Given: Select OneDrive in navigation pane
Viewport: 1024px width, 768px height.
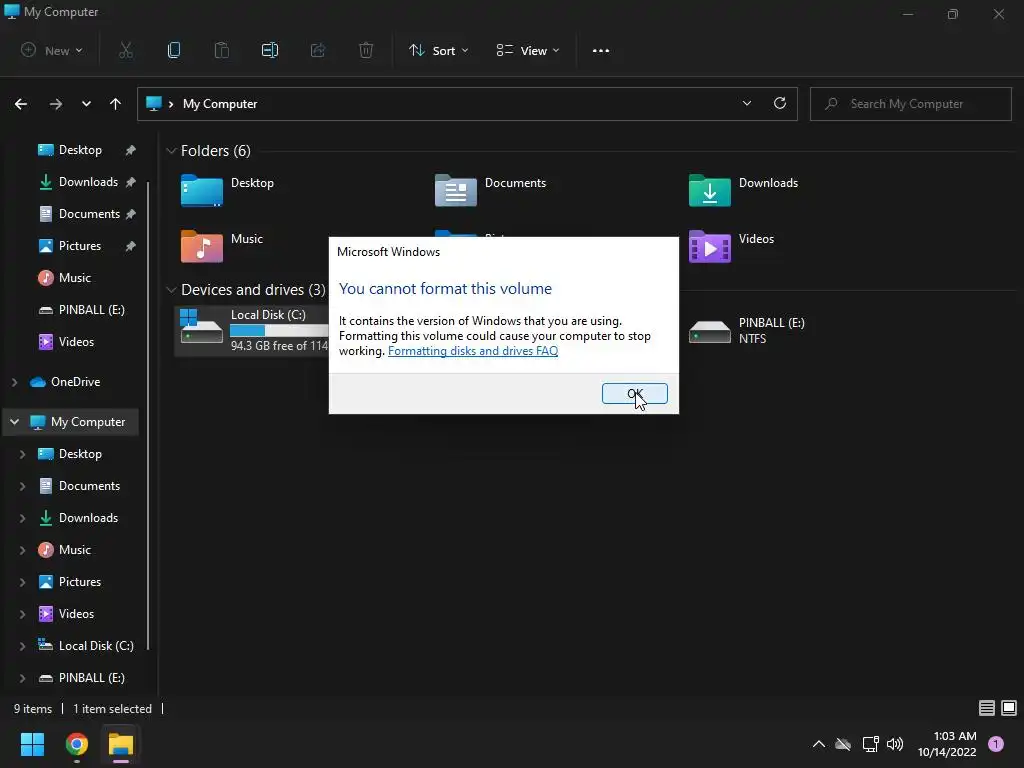Looking at the screenshot, I should [x=65, y=382].
